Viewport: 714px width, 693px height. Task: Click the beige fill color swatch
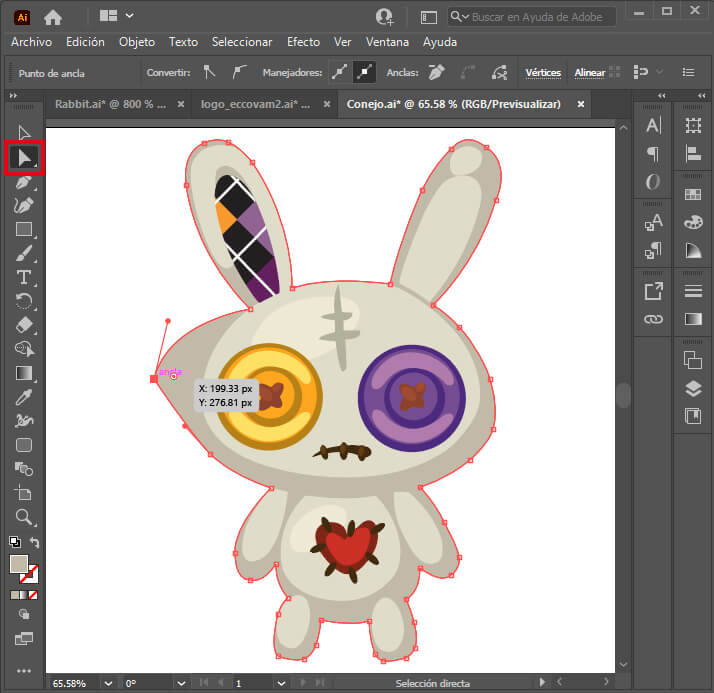click(18, 563)
